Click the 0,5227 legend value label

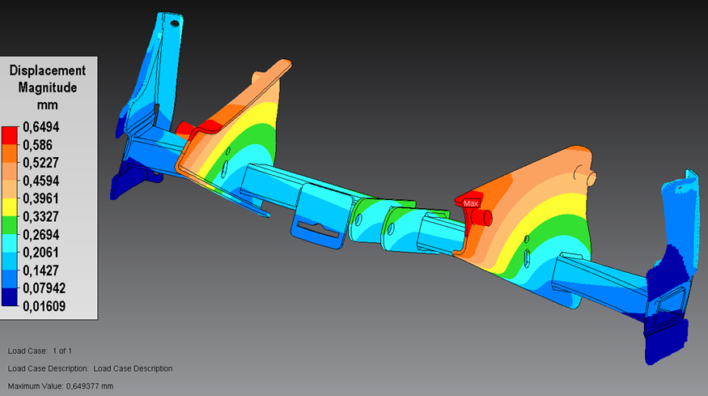click(41, 163)
